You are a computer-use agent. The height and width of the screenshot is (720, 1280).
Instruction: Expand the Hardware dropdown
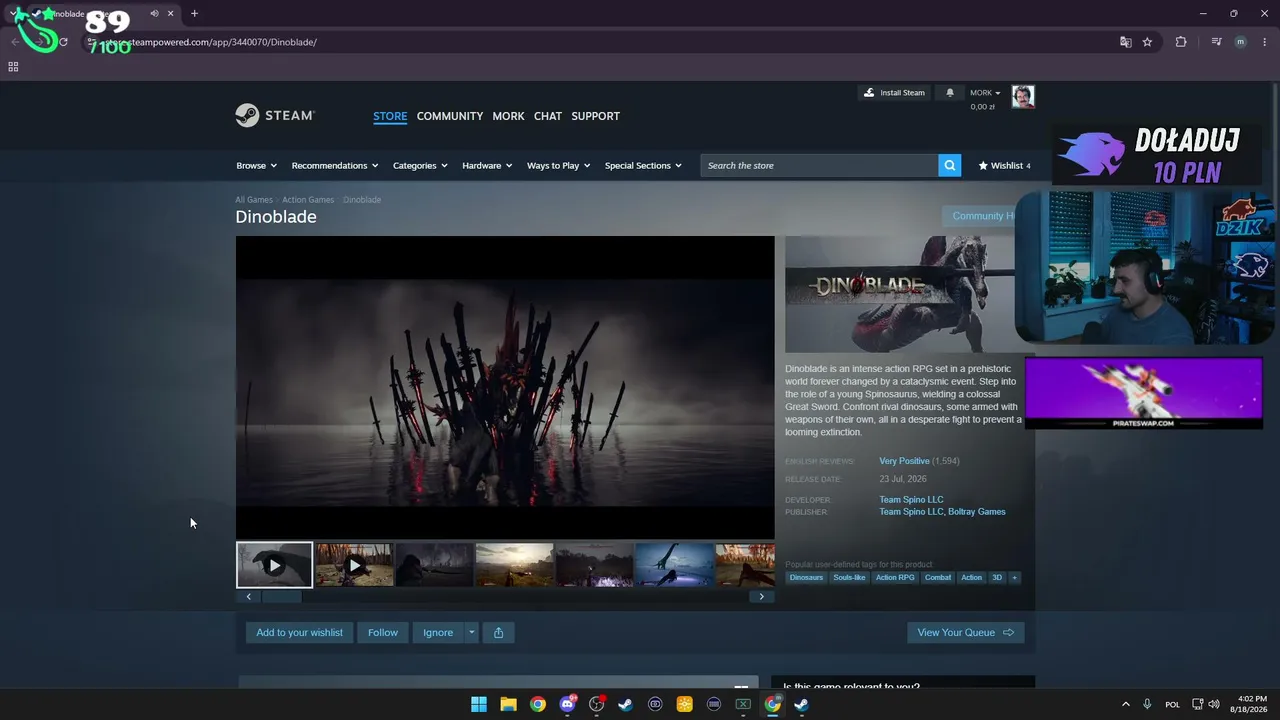point(487,166)
